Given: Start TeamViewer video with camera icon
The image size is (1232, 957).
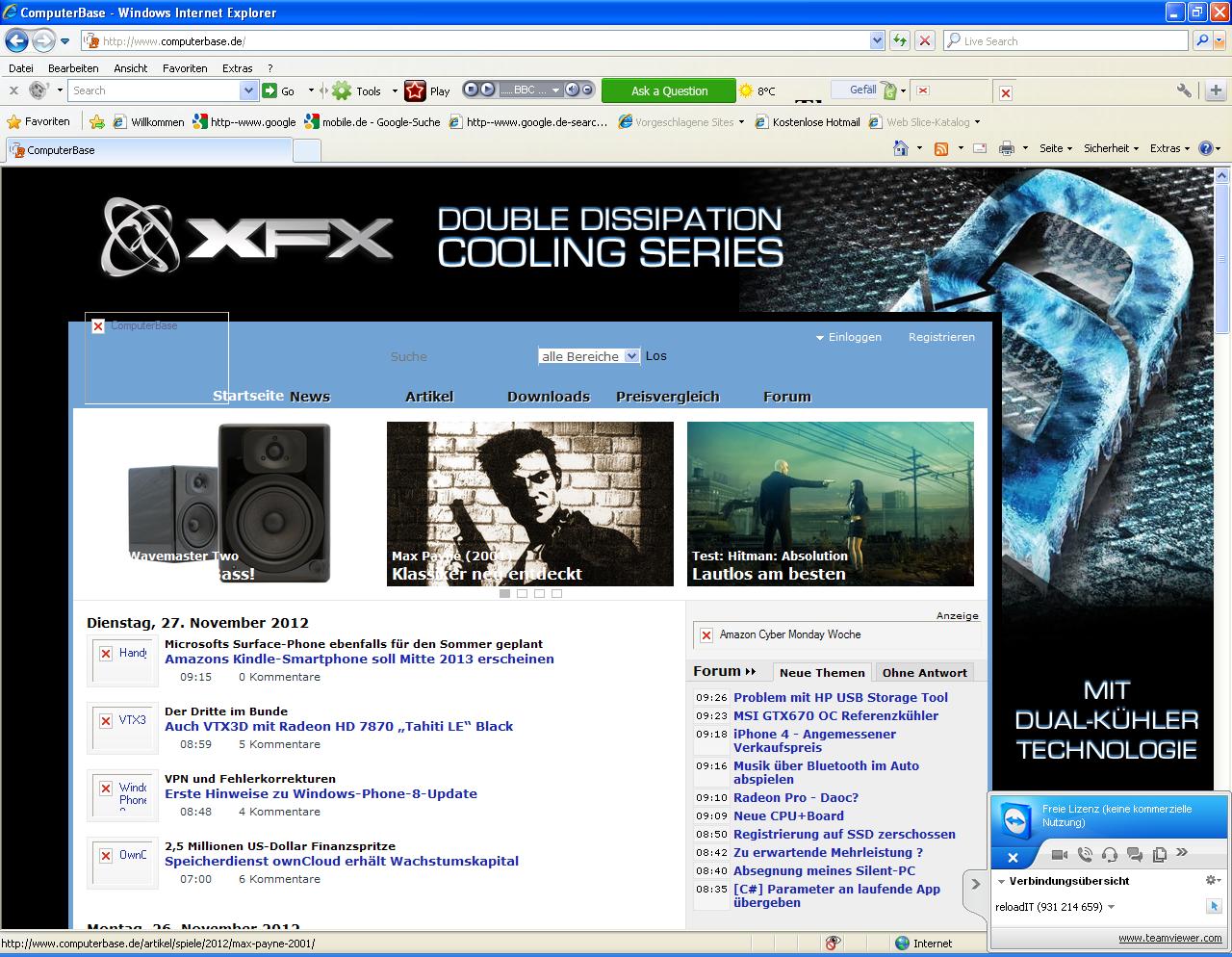Looking at the screenshot, I should pos(1060,854).
